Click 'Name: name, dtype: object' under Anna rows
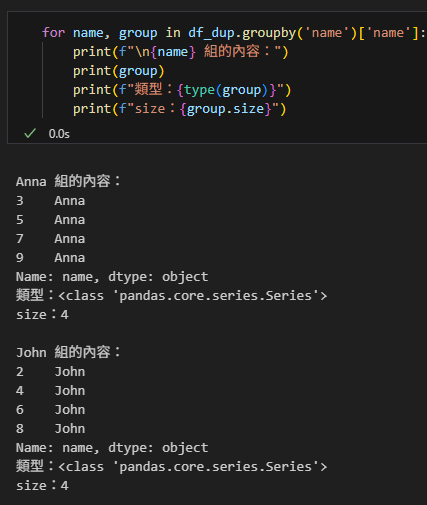Screen dimensions: 427x505 pos(112,277)
